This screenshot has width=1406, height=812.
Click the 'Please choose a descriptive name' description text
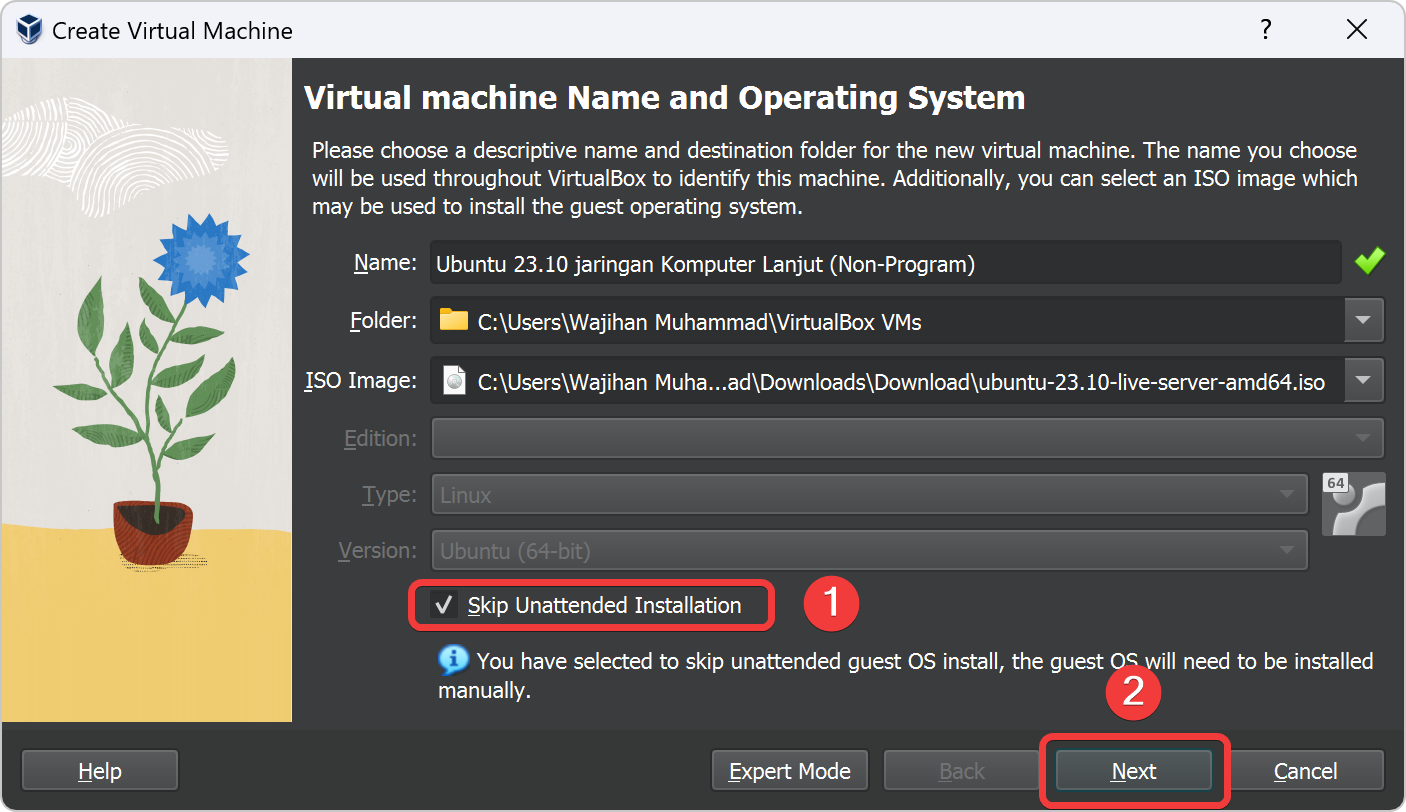pyautogui.click(x=835, y=179)
